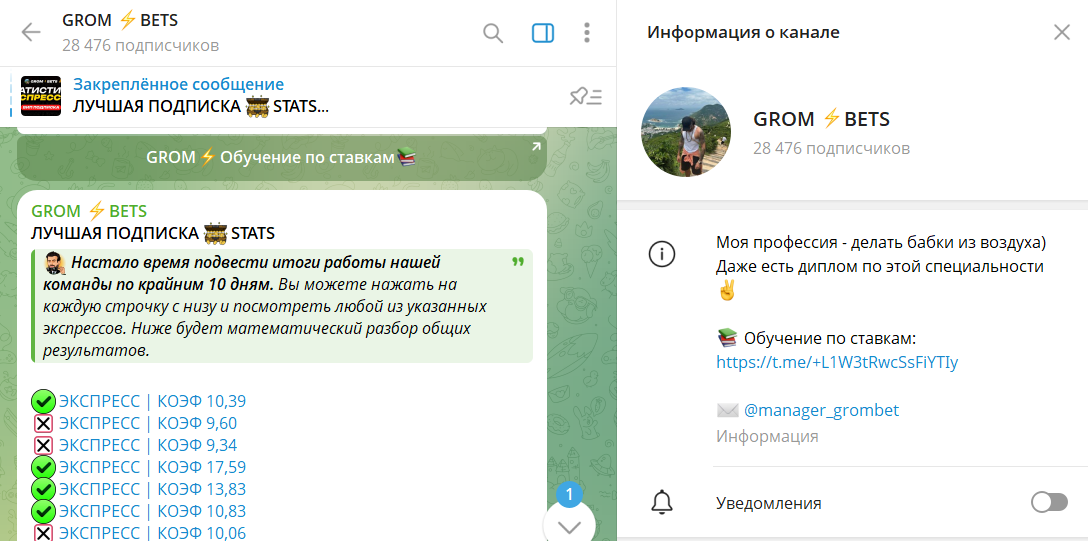Close the channel info panel

pyautogui.click(x=1062, y=32)
